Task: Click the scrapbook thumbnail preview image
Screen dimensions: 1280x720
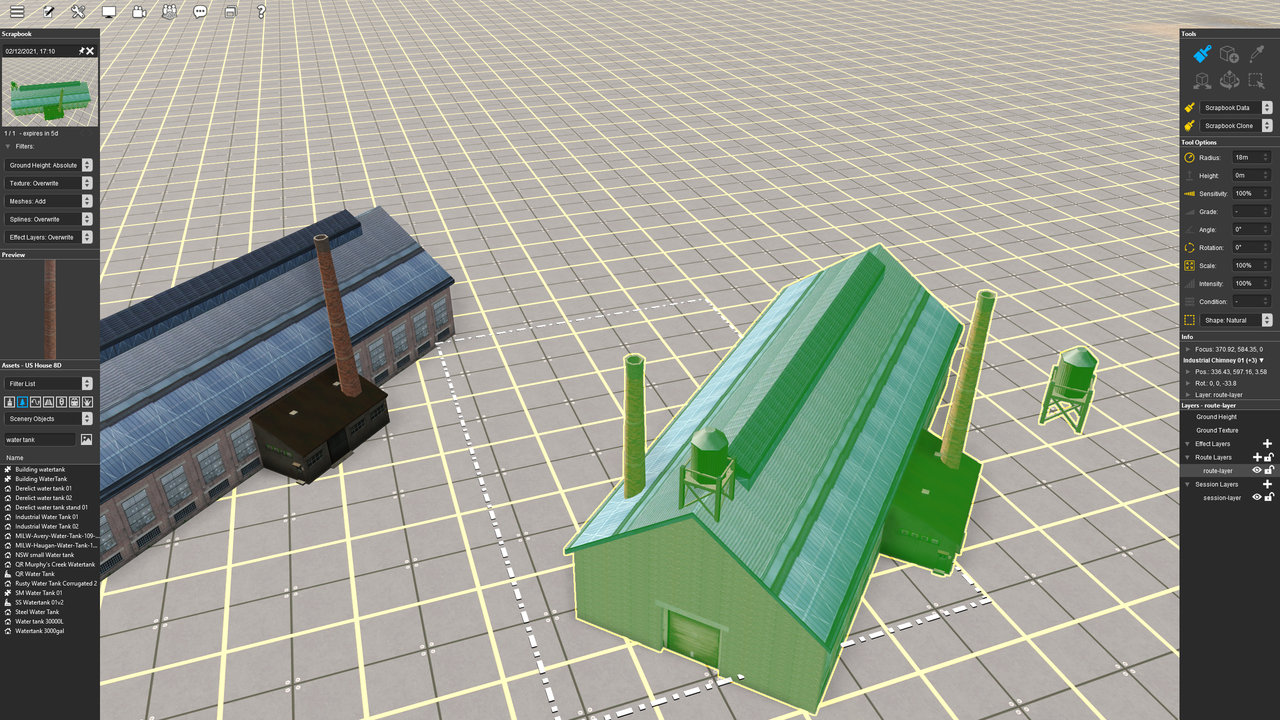Action: [50, 92]
